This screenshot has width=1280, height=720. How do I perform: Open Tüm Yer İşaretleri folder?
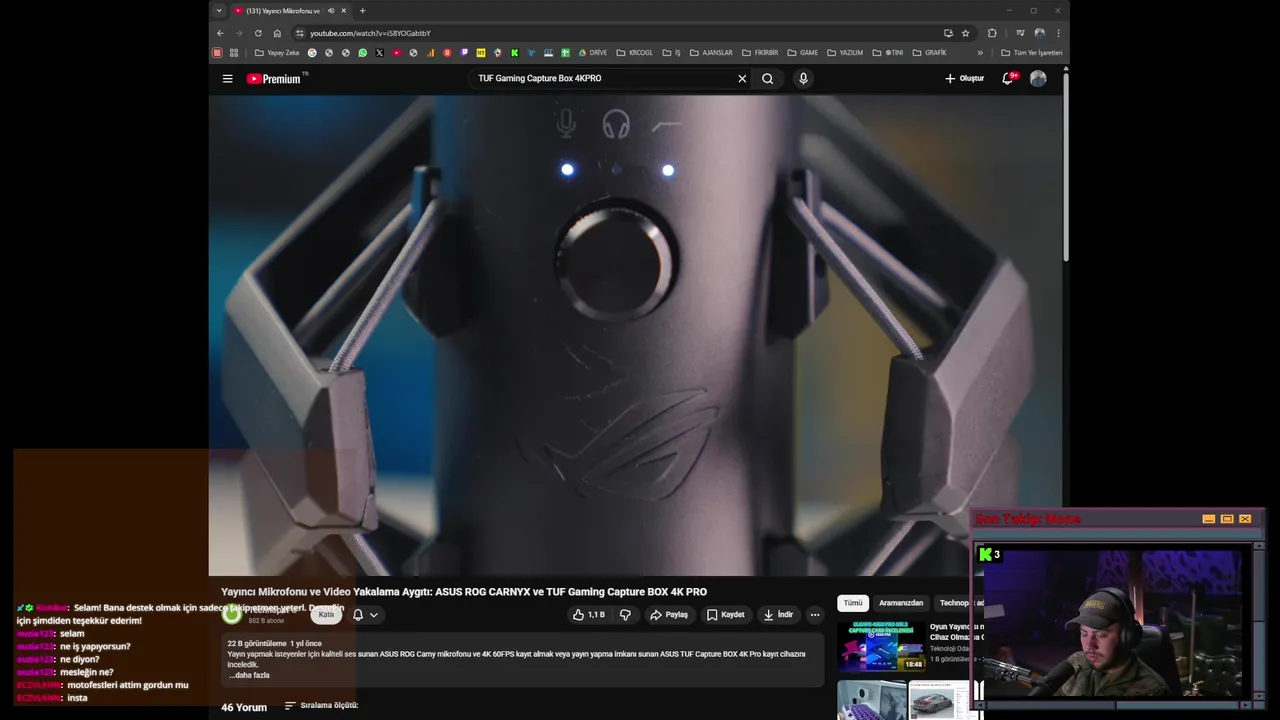tap(1031, 53)
